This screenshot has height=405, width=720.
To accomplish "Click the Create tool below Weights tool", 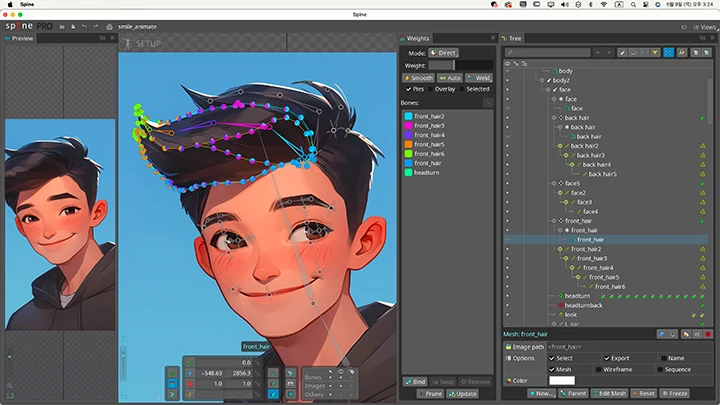I will [x=172, y=394].
